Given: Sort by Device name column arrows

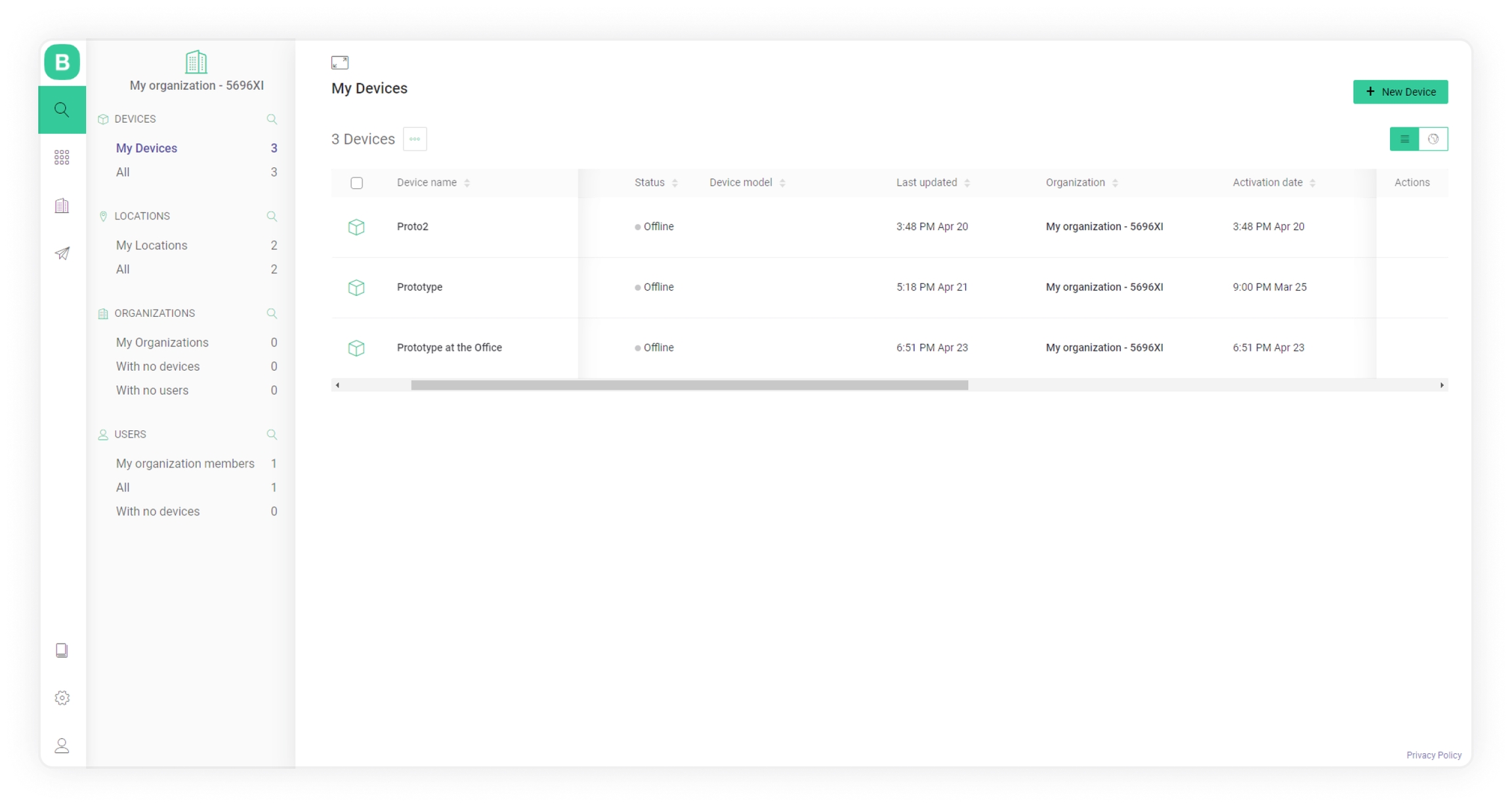Looking at the screenshot, I should point(467,183).
